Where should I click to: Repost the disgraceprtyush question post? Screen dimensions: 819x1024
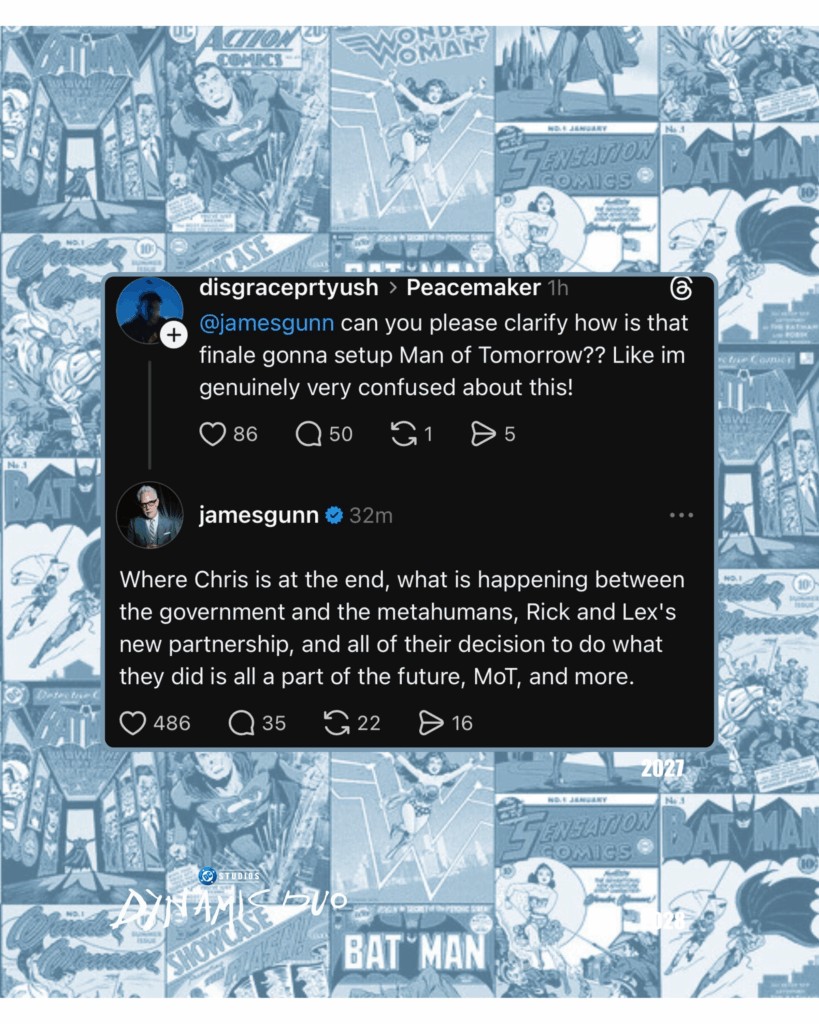(404, 434)
